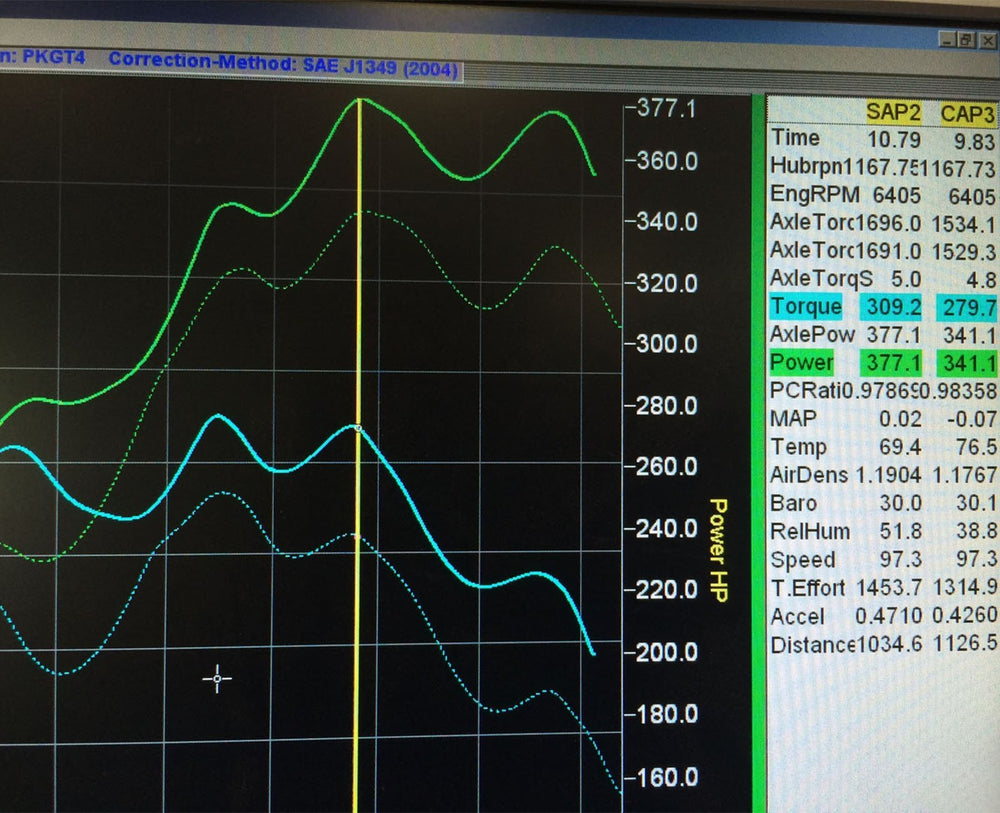Viewport: 1000px width, 813px height.
Task: Click the restore window button
Action: pos(965,40)
